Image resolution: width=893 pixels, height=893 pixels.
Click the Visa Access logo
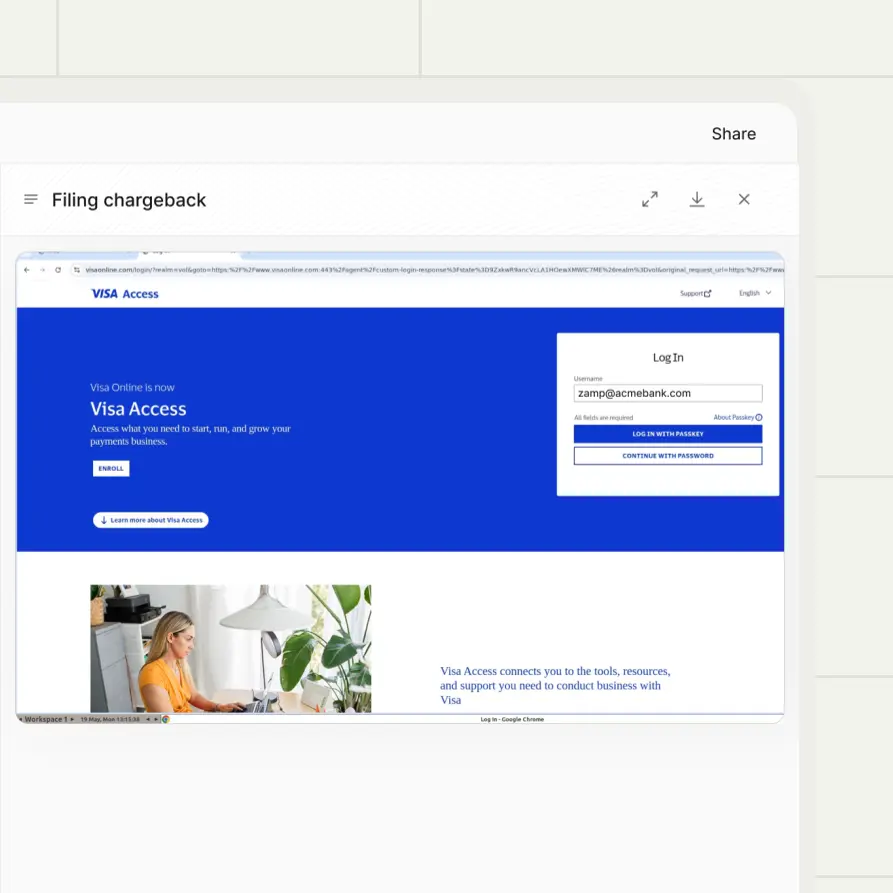[124, 294]
